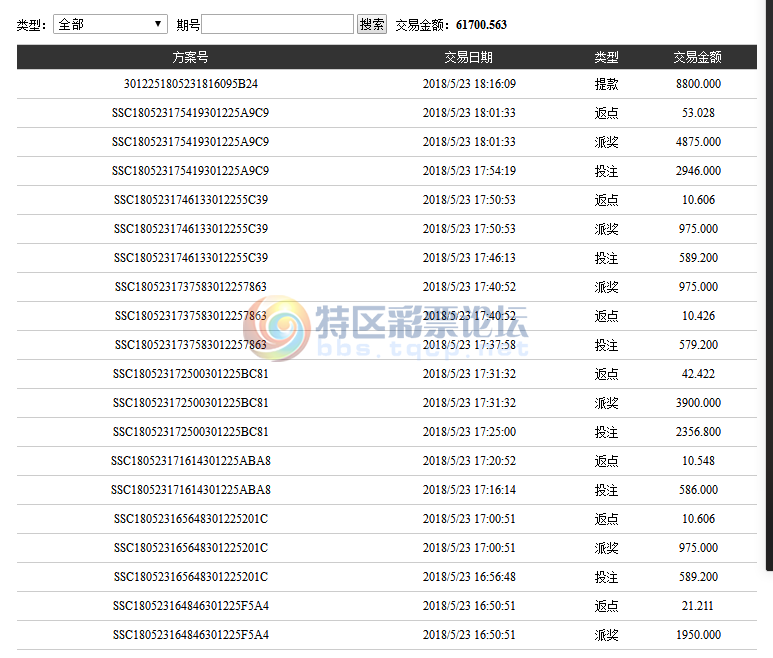Focus the 期号 input field
Screen dimensions: 773x658
click(278, 24)
